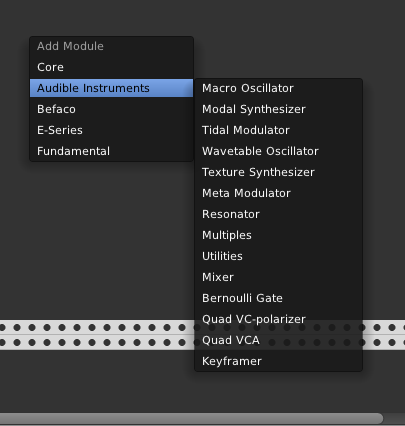Select the Mixer module
Viewport: 405px width, 426px height.
tap(278, 277)
